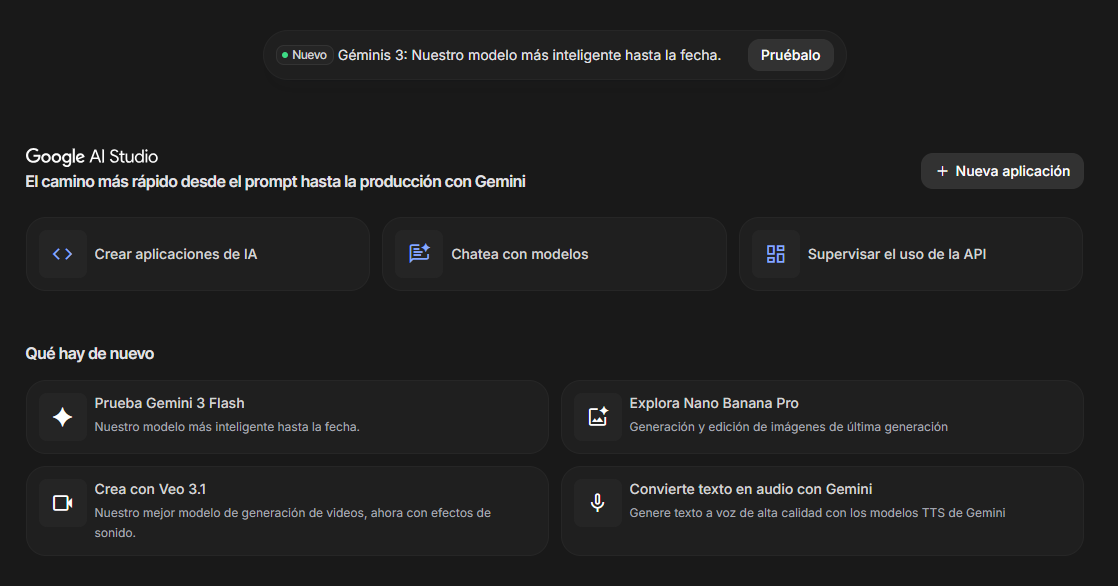This screenshot has height=586, width=1118.
Task: Click the plus icon inside Nueva aplicación
Action: pos(941,171)
